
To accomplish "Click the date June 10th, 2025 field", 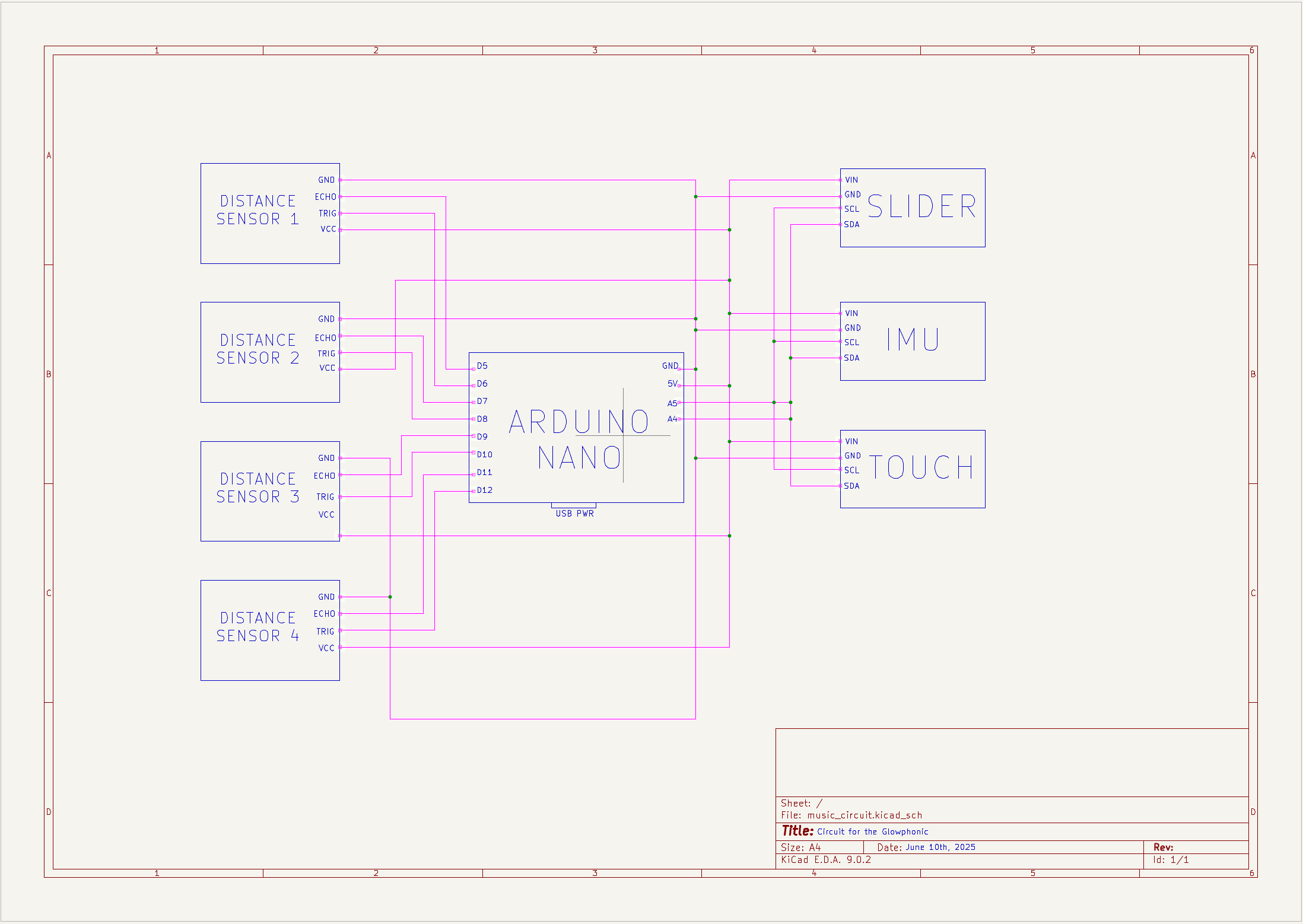I will (x=939, y=847).
